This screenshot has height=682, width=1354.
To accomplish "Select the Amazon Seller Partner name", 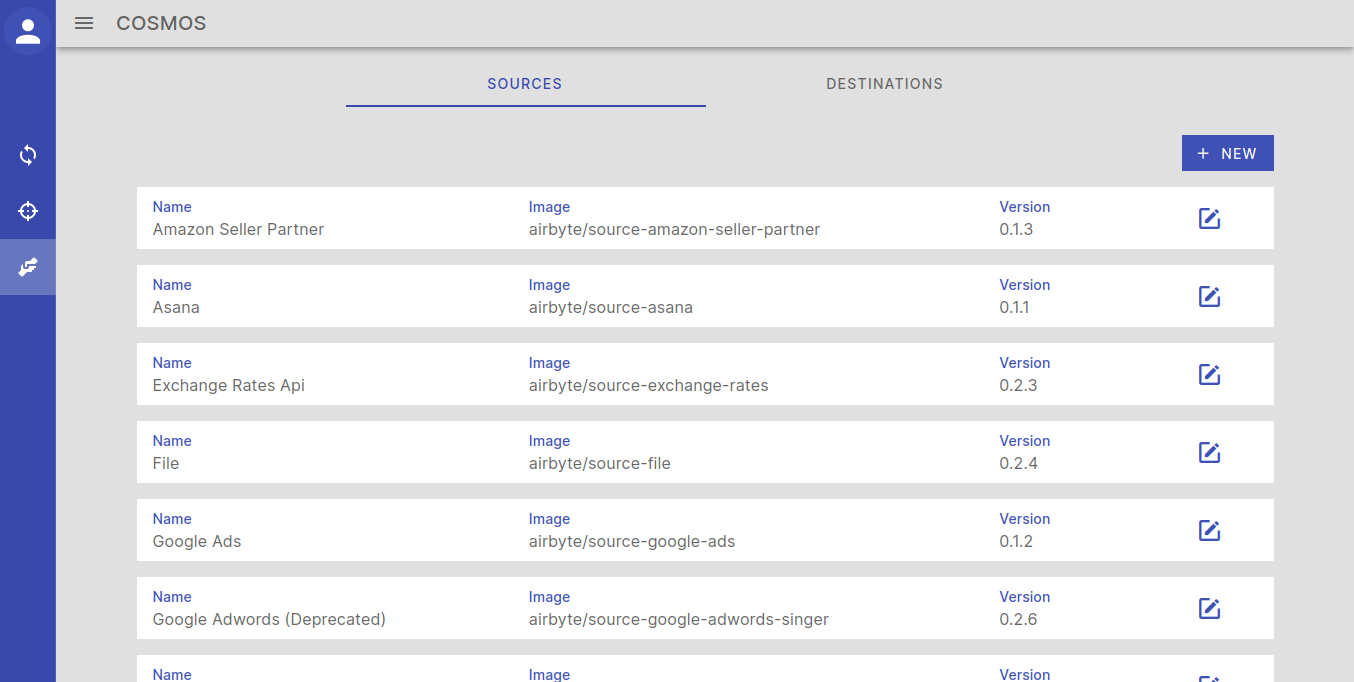I will pyautogui.click(x=238, y=229).
